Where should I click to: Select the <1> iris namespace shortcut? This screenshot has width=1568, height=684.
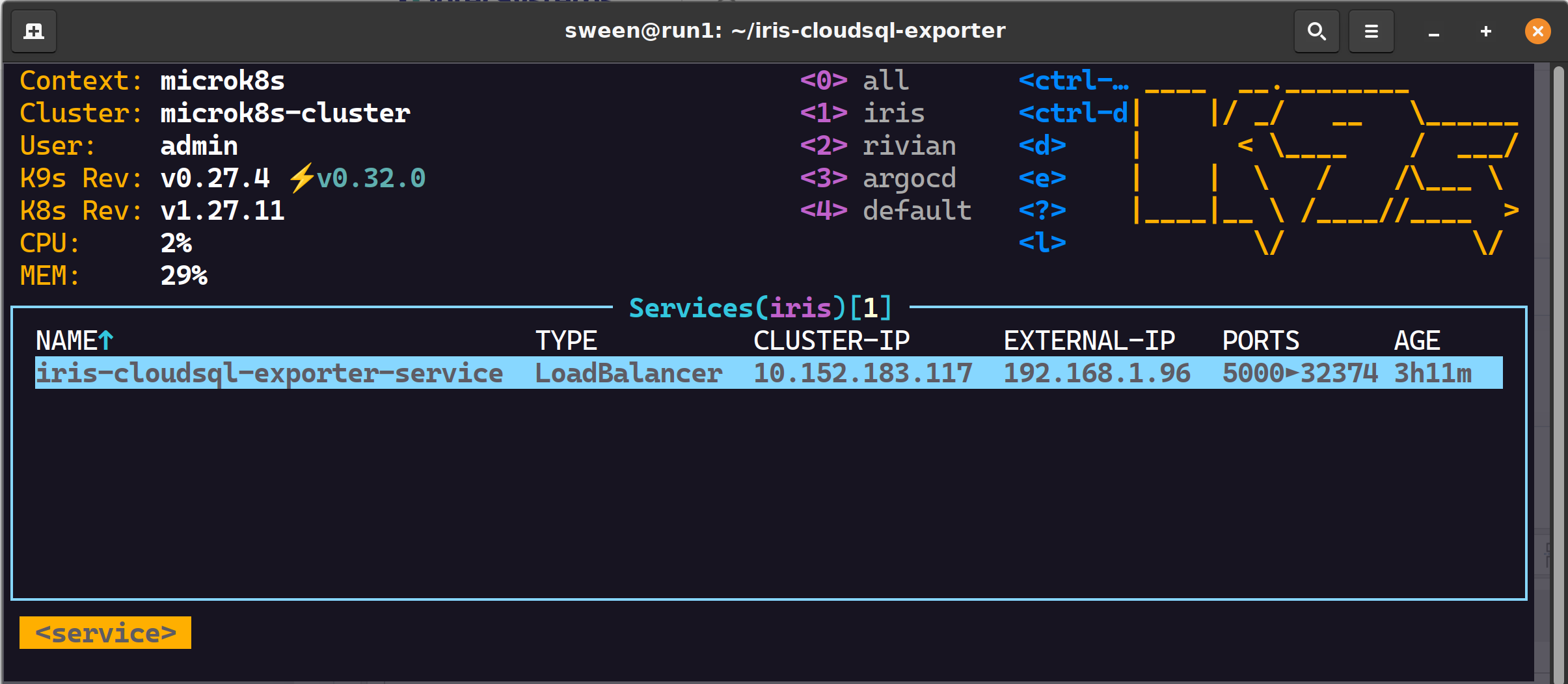(861, 113)
